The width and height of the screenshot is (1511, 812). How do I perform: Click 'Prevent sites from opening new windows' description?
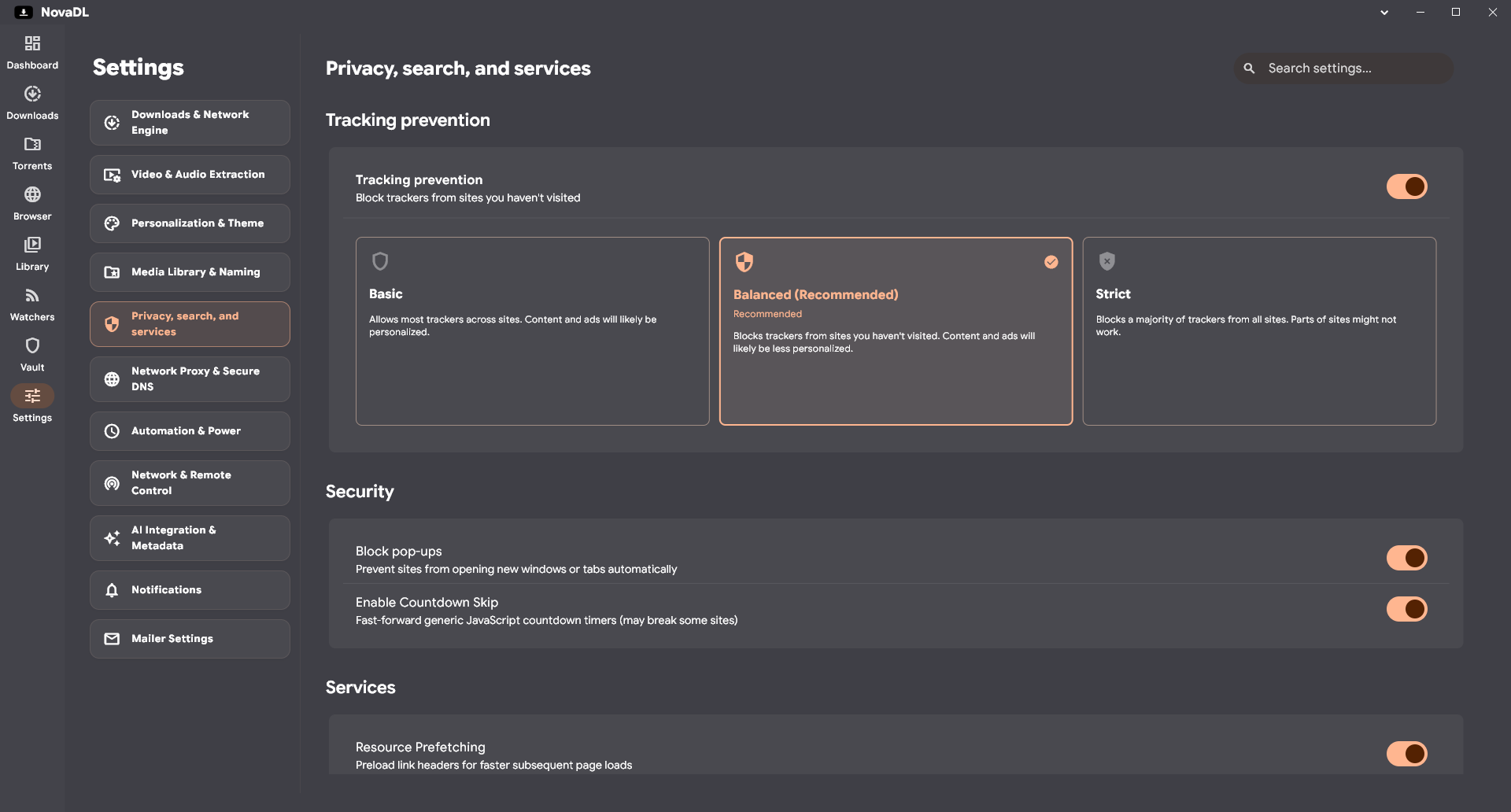coord(516,570)
